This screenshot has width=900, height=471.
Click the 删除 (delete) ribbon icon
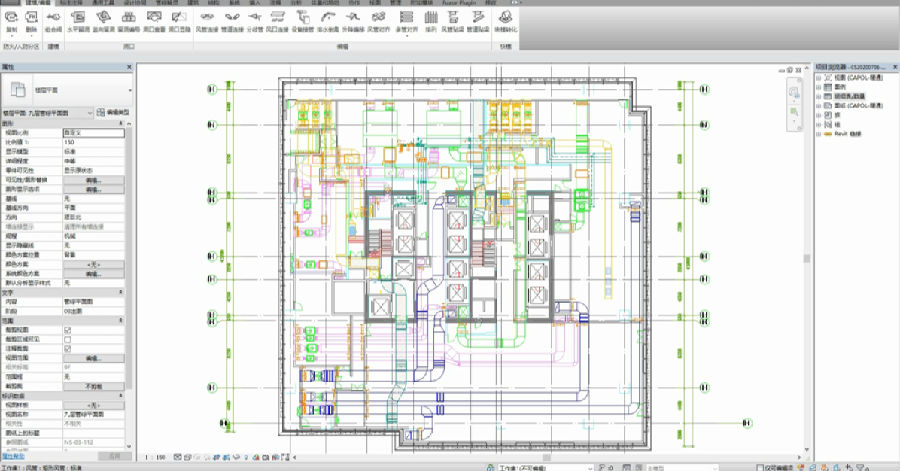pos(32,20)
